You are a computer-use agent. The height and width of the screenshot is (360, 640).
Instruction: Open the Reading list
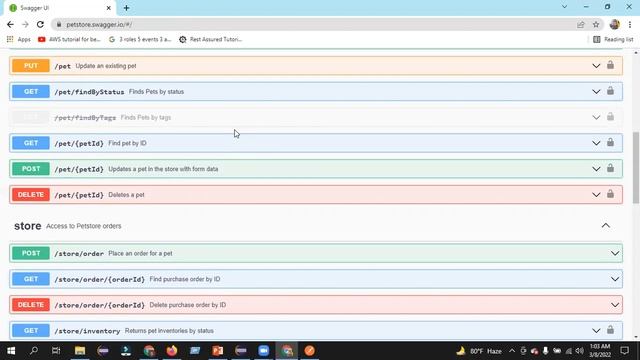click(x=613, y=40)
